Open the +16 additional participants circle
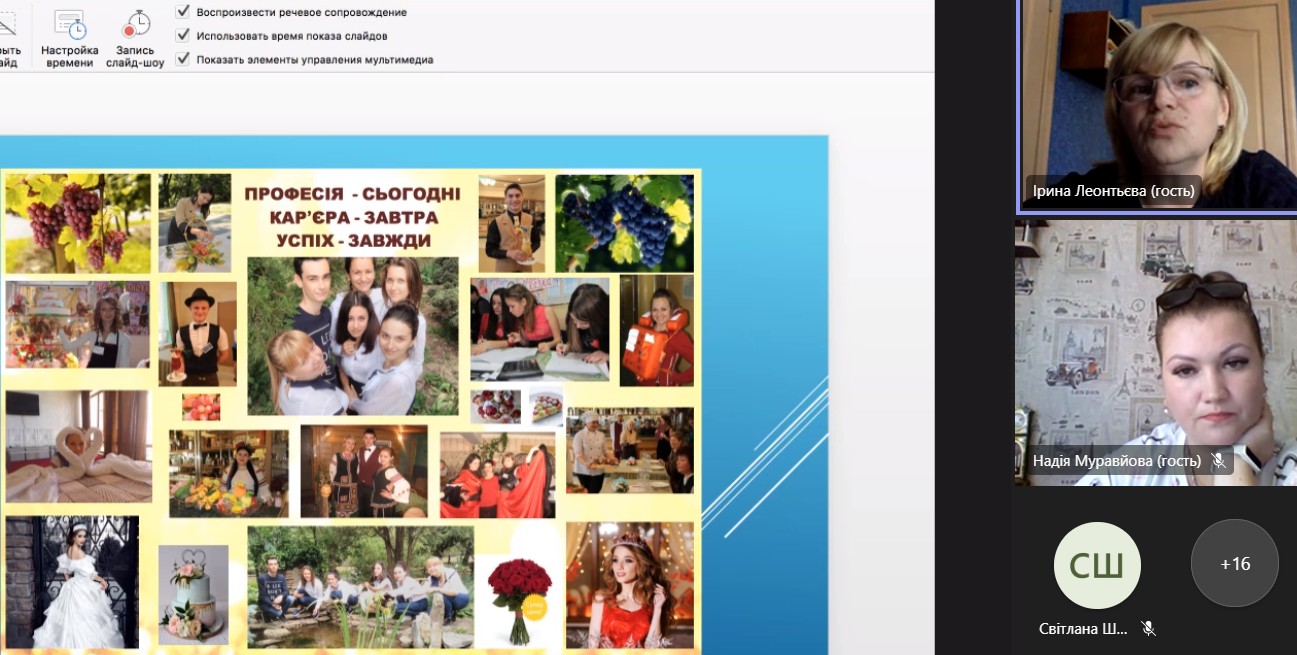Viewport: 1297px width, 655px height. [x=1234, y=564]
